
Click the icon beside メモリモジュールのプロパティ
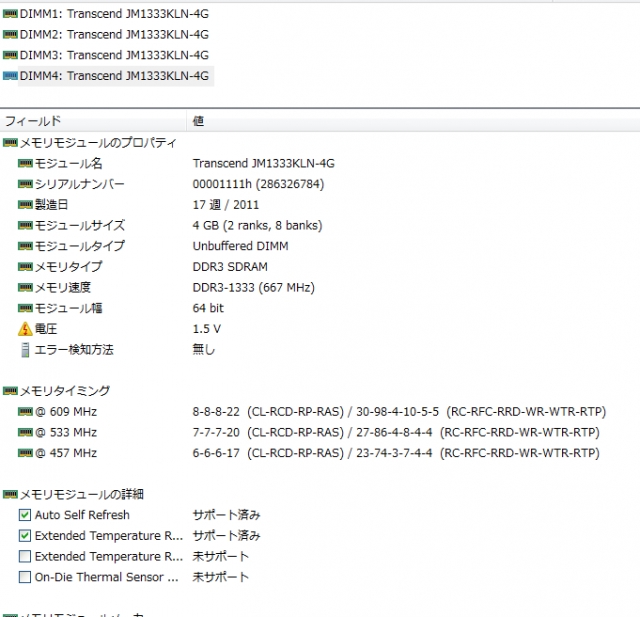10,143
